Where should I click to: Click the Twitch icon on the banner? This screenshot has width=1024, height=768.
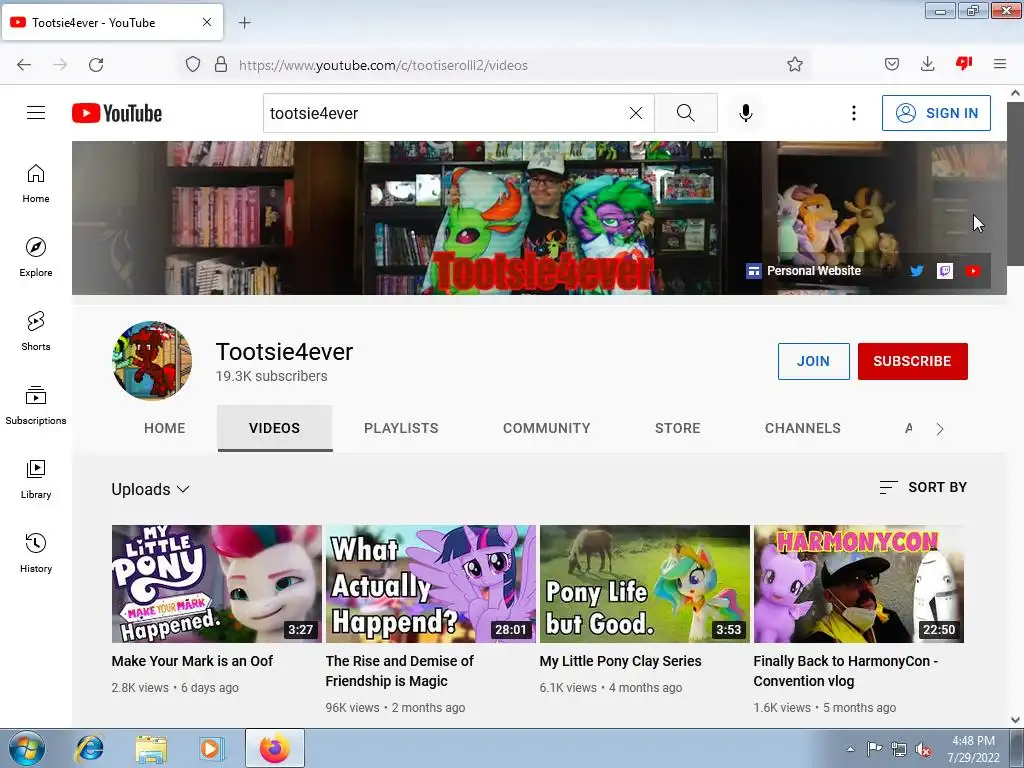click(x=945, y=271)
